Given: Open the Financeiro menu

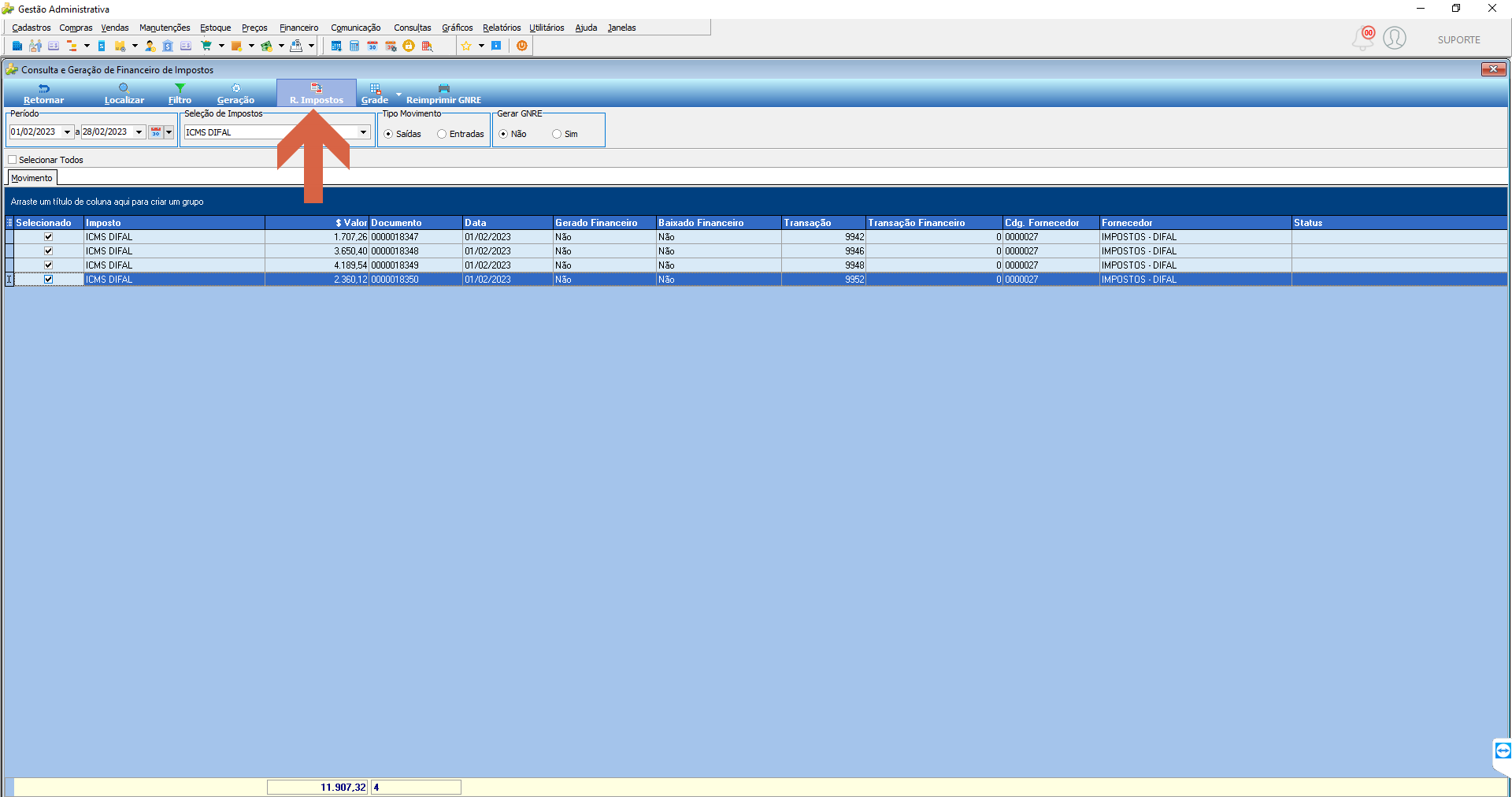Looking at the screenshot, I should click(299, 28).
